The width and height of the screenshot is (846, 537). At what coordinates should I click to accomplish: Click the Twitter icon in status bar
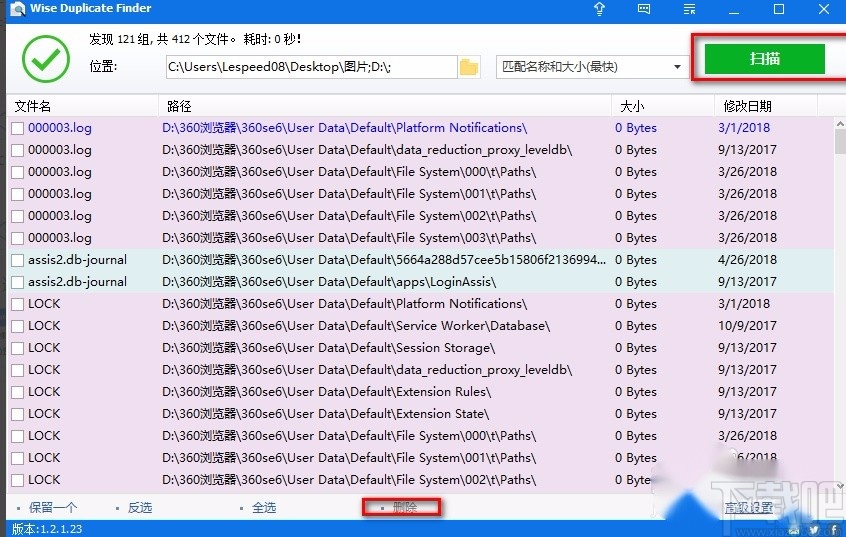pos(813,529)
